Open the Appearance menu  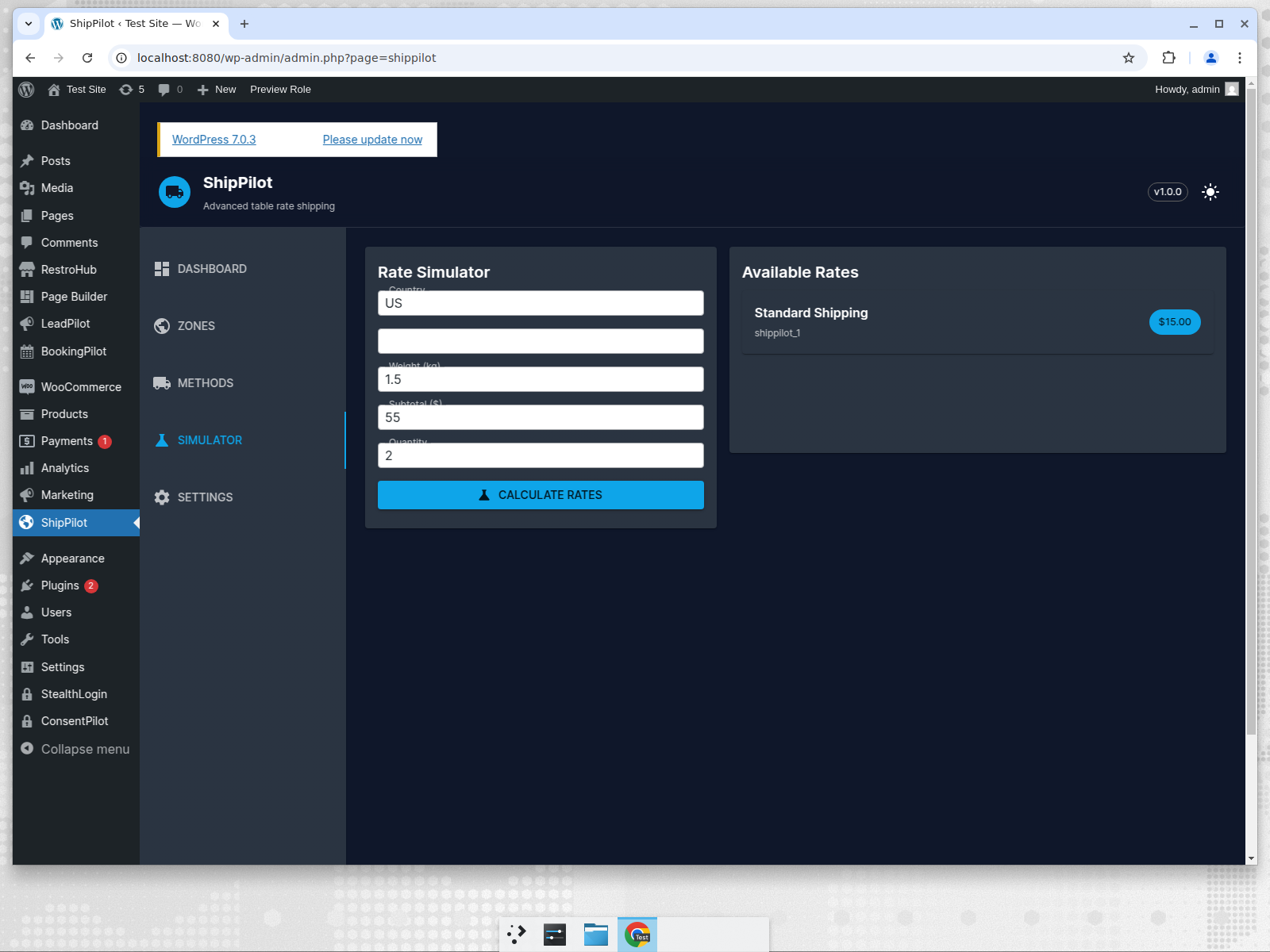(x=76, y=559)
